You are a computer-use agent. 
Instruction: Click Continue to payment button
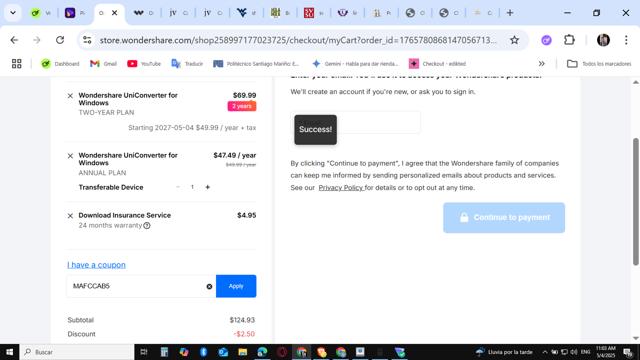[x=504, y=218]
